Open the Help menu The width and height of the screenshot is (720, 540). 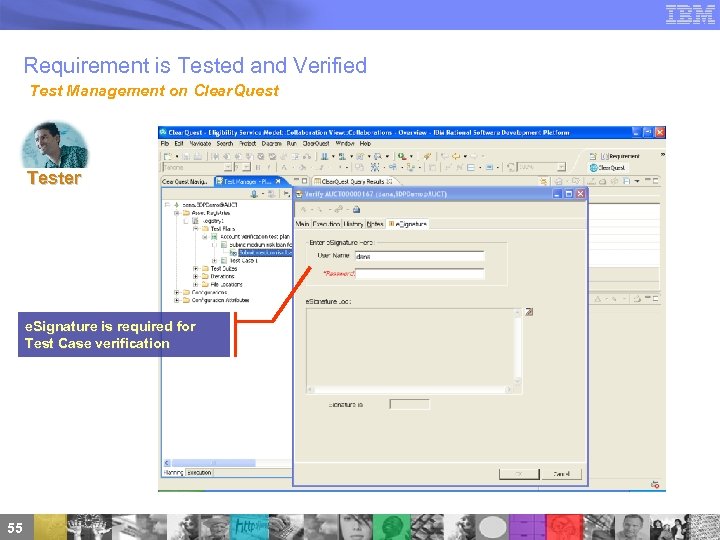point(365,143)
